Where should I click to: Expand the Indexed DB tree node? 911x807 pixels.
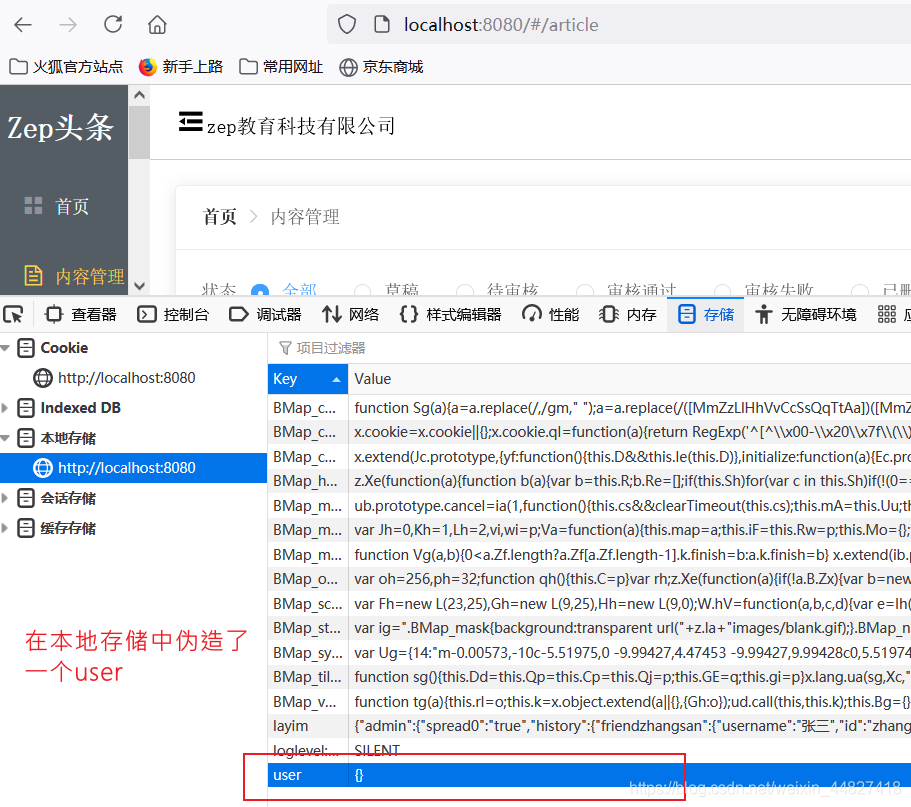[5, 408]
